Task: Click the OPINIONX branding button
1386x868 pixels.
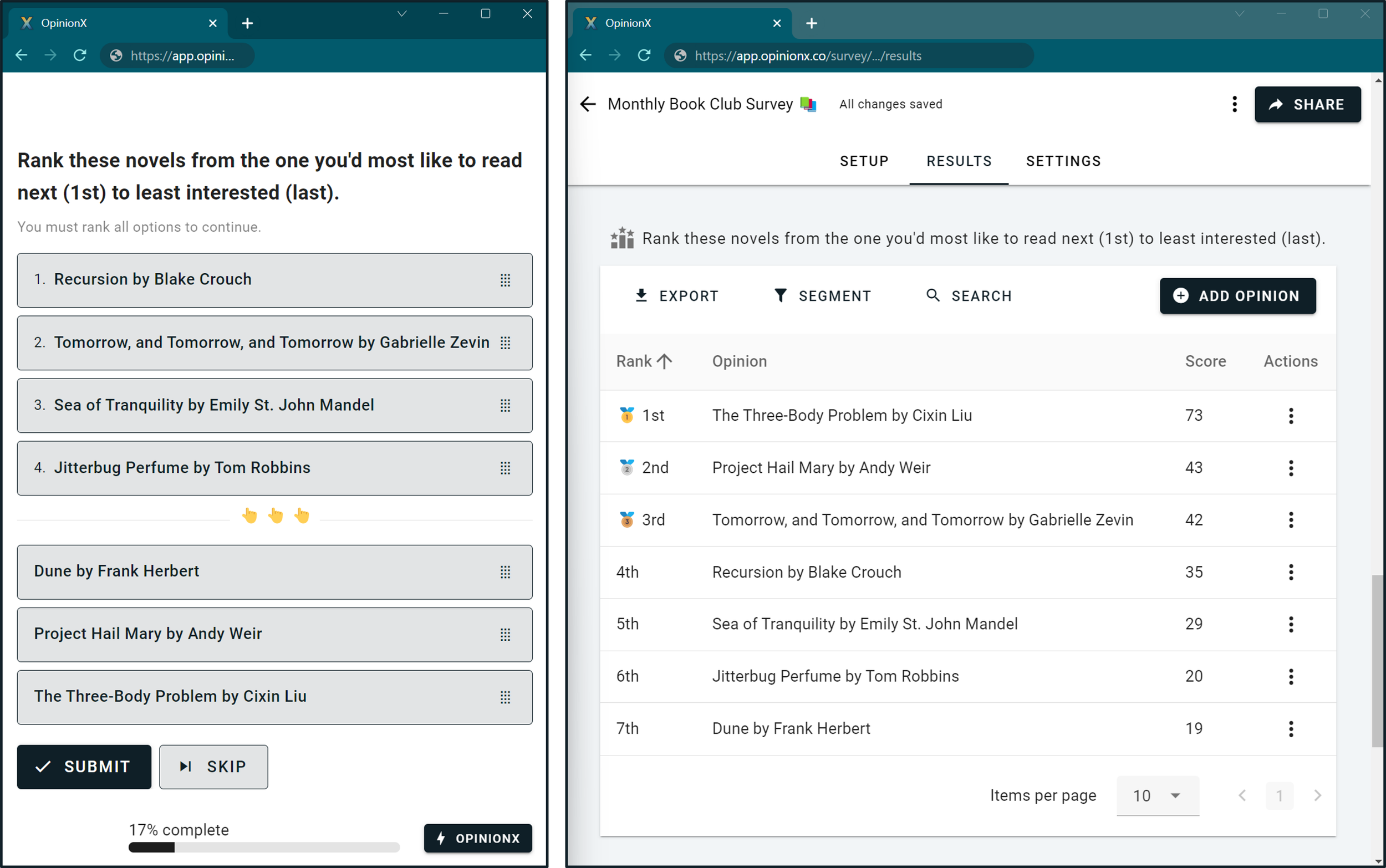Action: (x=478, y=838)
